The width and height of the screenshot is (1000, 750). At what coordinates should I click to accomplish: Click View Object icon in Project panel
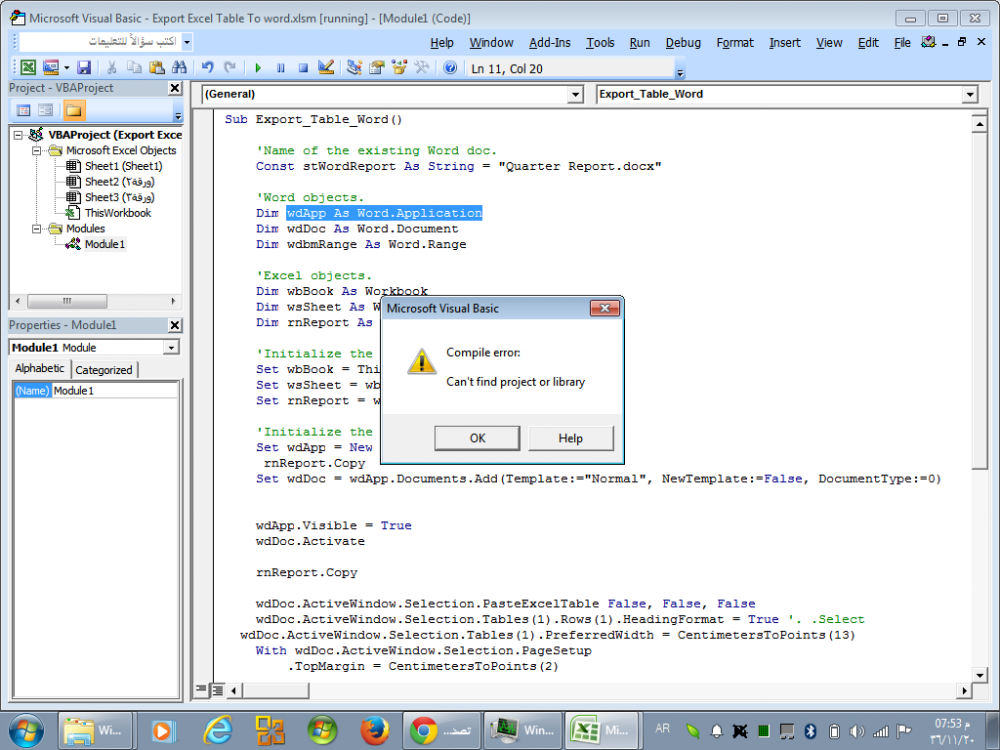[x=45, y=110]
